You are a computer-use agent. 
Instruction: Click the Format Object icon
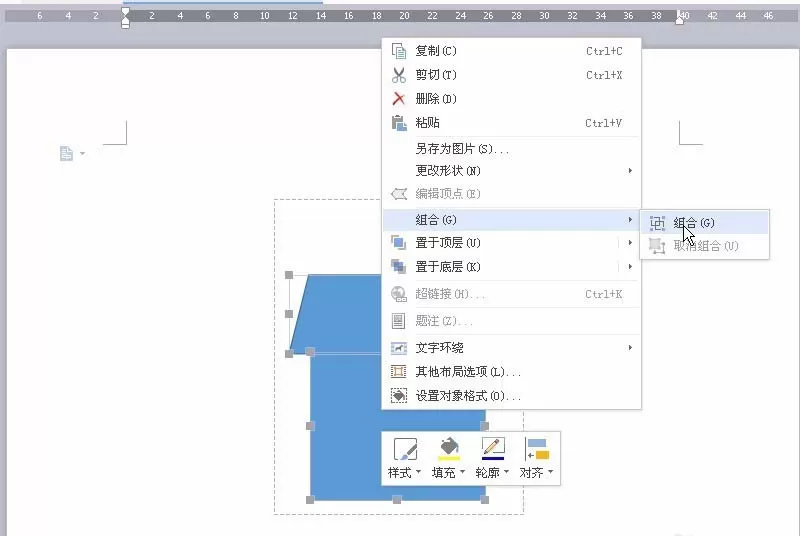(x=398, y=395)
